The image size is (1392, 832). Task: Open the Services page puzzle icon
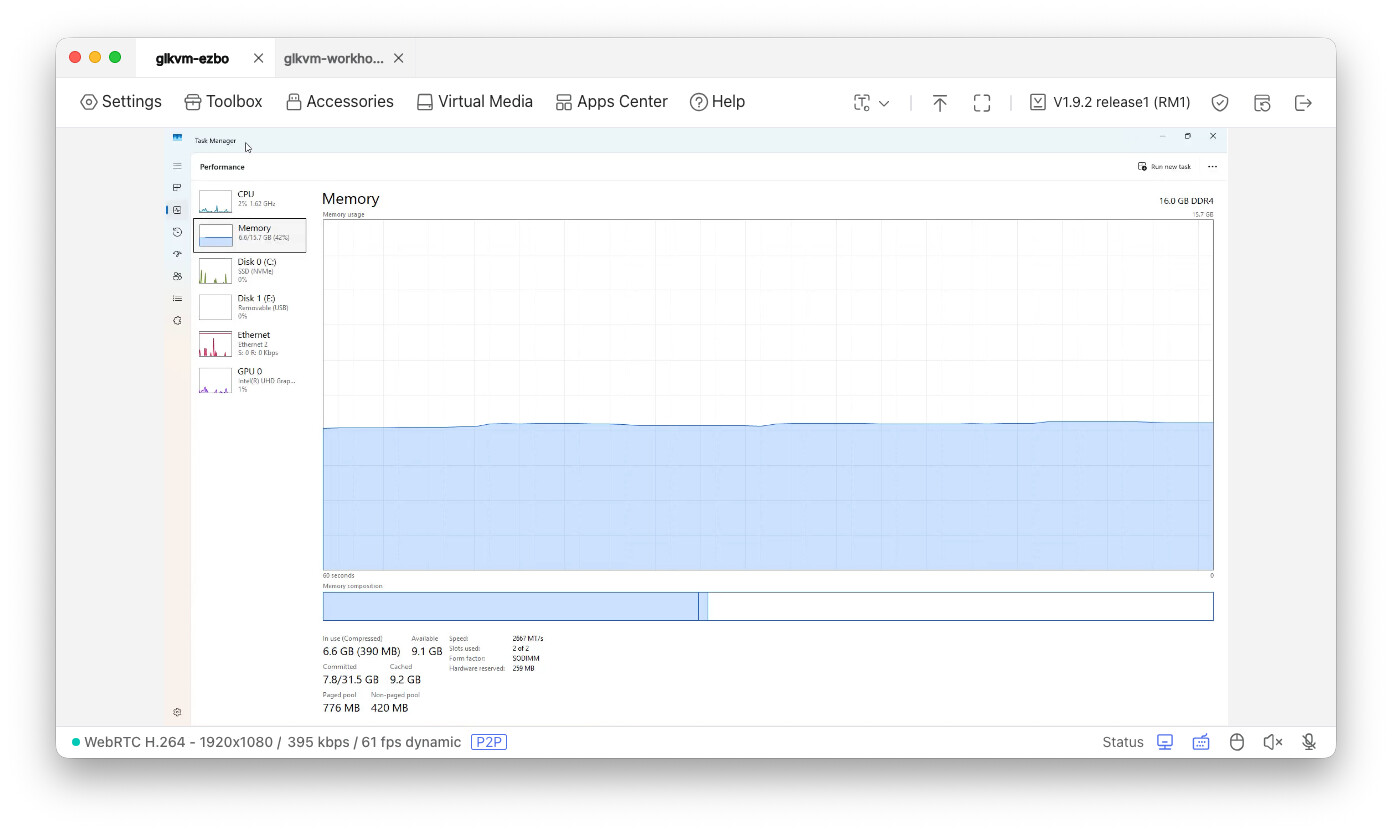pyautogui.click(x=177, y=320)
